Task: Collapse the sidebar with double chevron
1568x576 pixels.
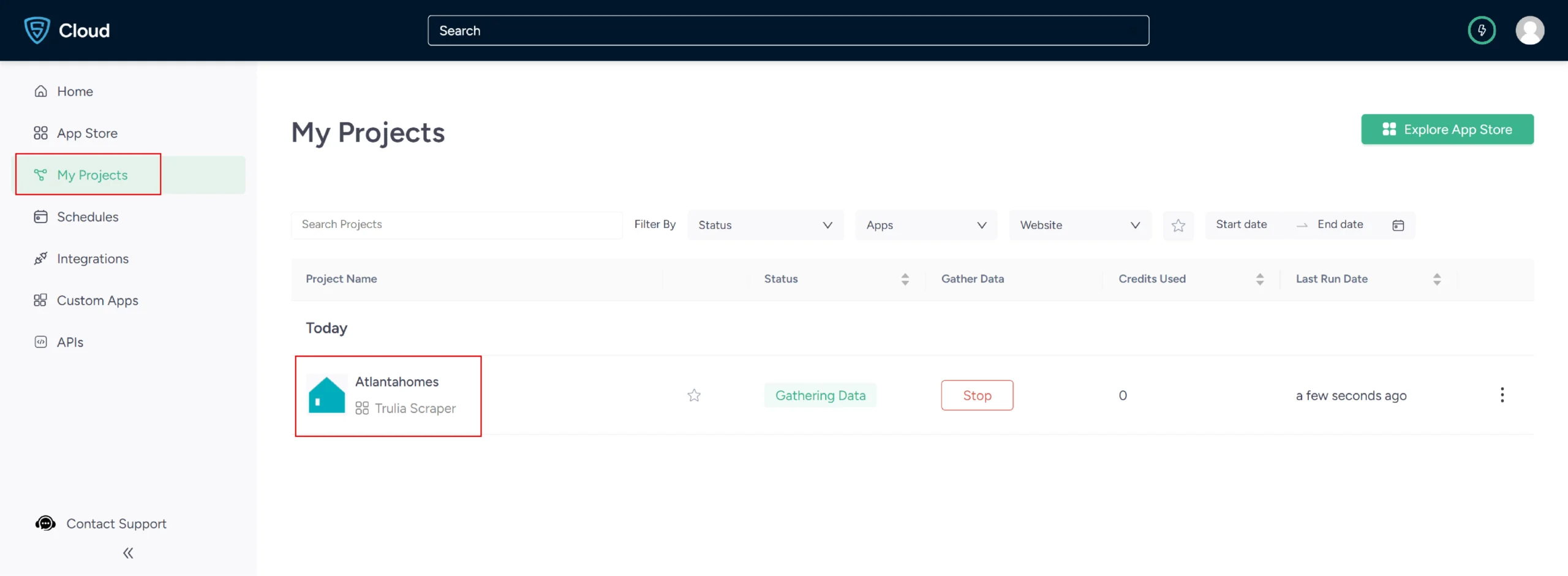Action: pos(128,553)
